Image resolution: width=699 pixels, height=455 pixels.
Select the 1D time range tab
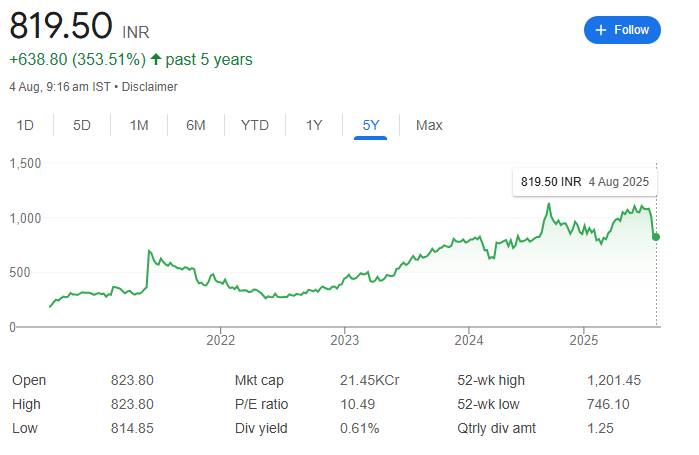(x=25, y=125)
